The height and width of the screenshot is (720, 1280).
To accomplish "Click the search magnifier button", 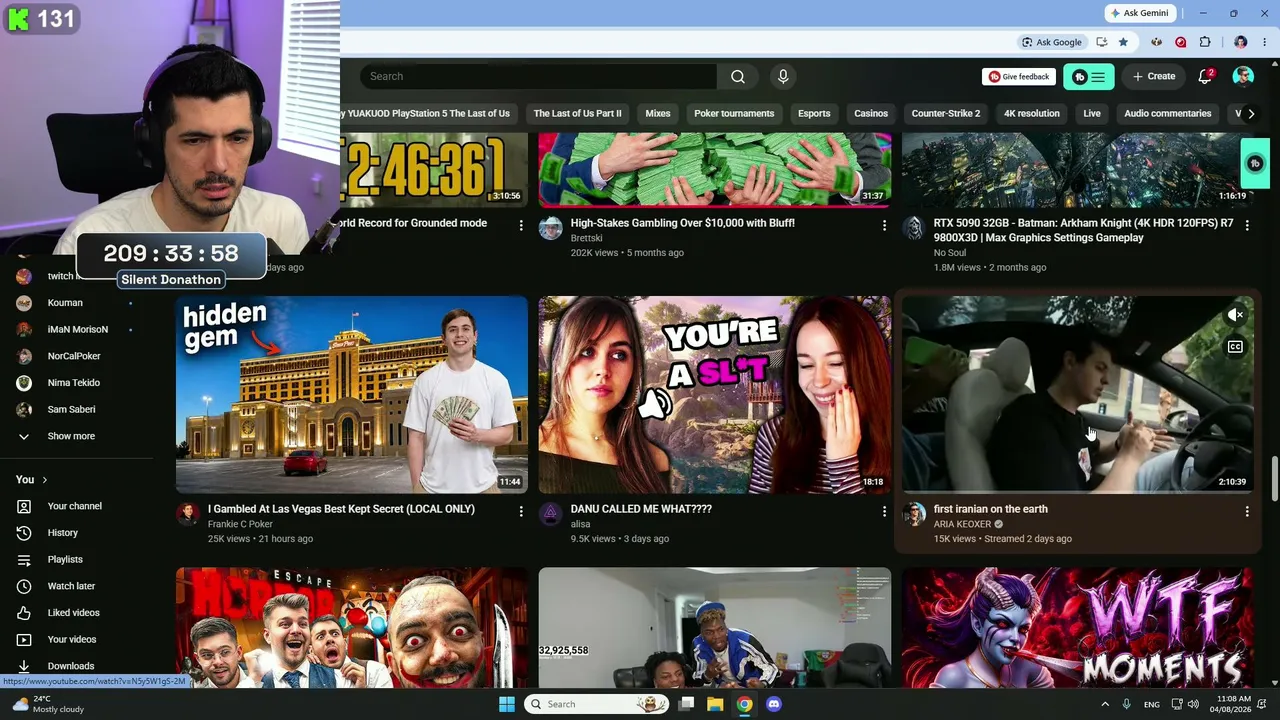I will (738, 77).
